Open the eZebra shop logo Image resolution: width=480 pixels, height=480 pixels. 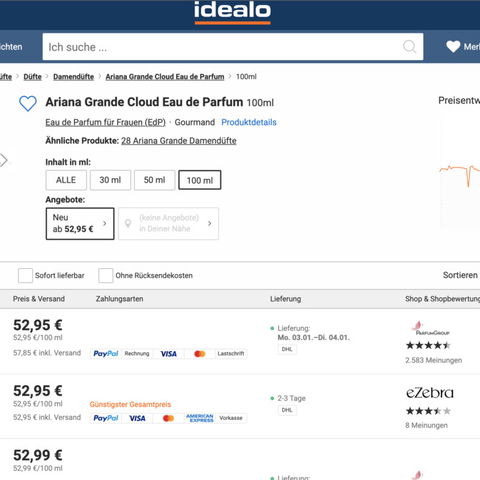pos(430,393)
